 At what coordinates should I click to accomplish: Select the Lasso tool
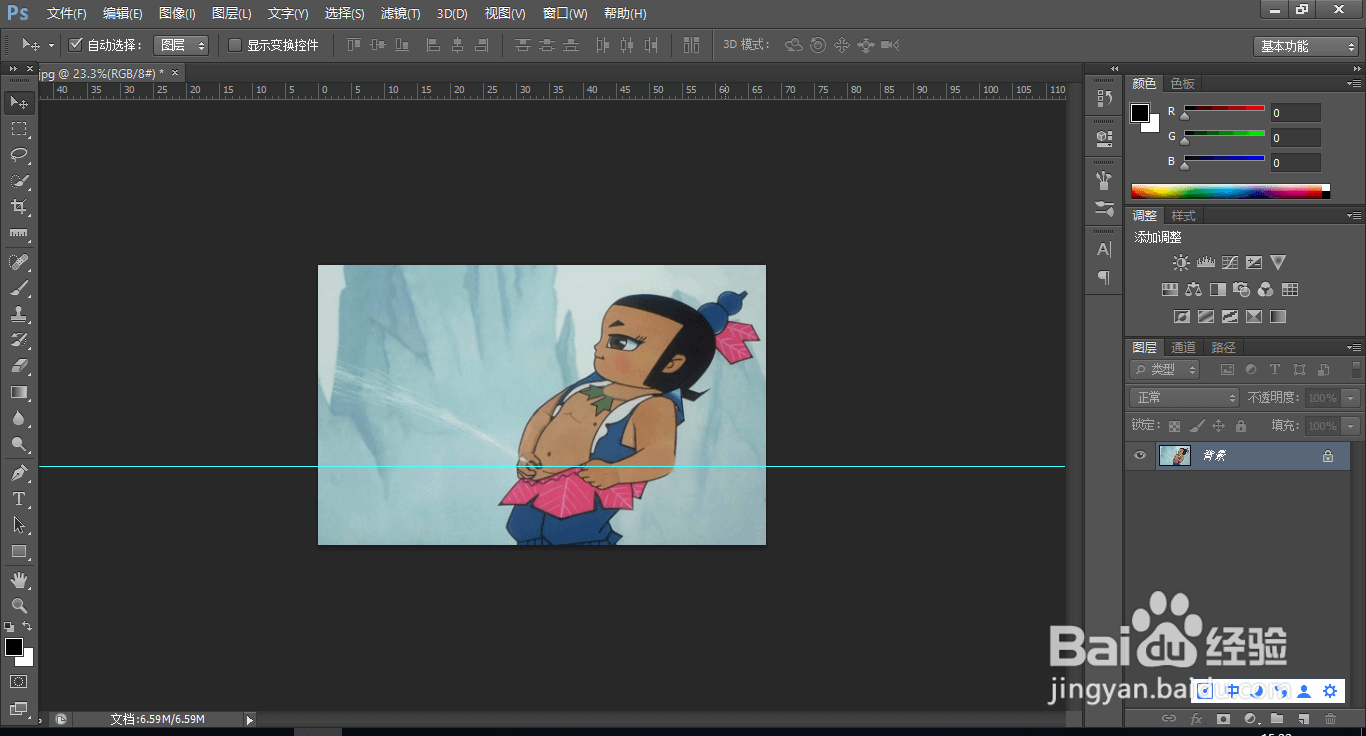(x=19, y=155)
